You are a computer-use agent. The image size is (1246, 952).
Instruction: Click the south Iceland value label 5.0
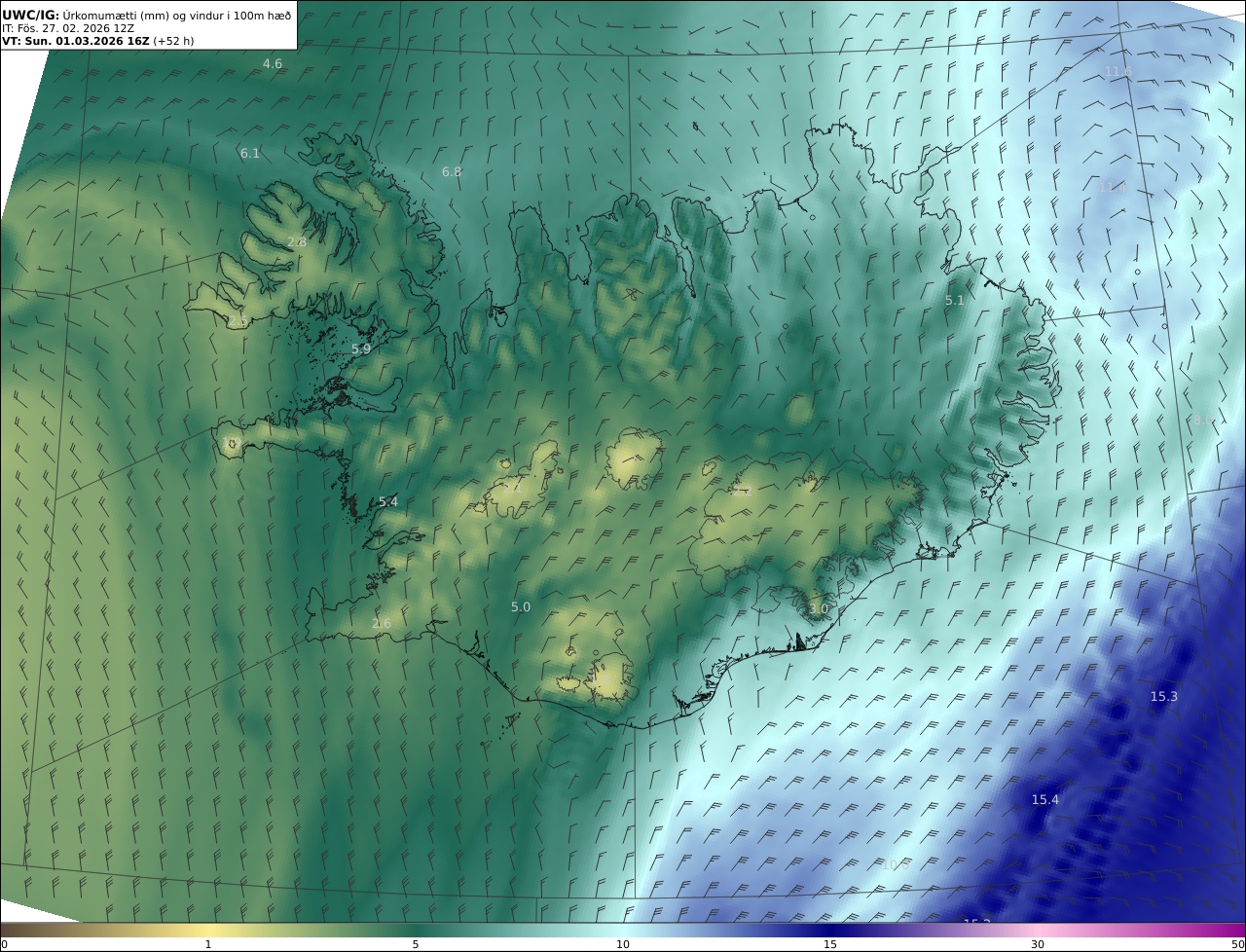pos(521,607)
